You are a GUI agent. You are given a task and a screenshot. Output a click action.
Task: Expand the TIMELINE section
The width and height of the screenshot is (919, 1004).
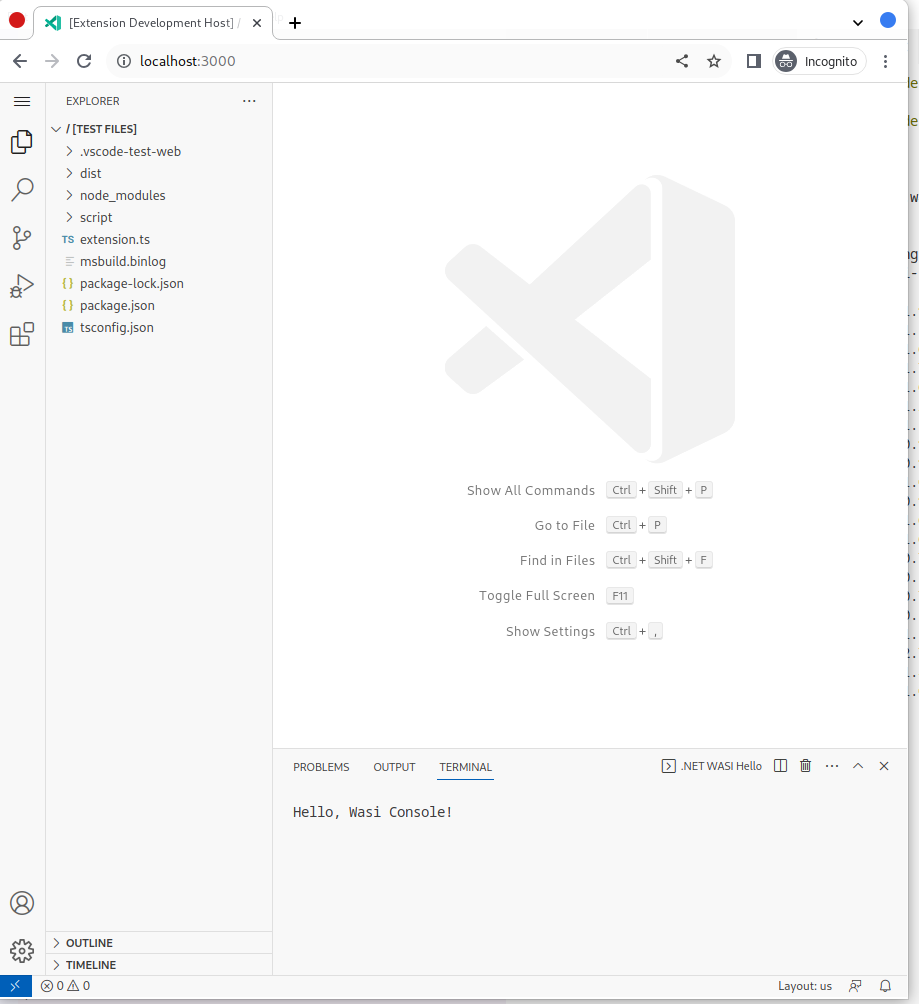pos(159,965)
